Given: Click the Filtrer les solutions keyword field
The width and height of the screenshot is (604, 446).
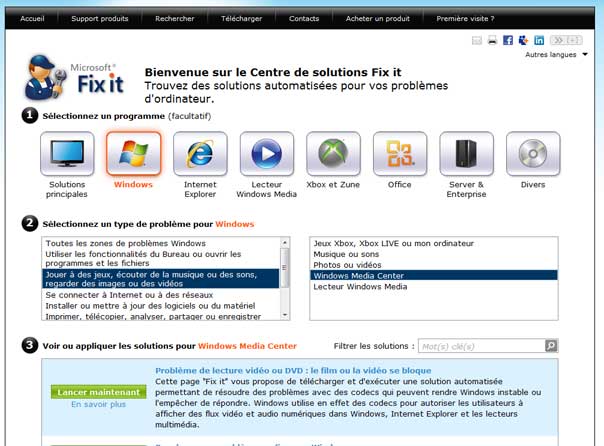Looking at the screenshot, I should click(x=482, y=346).
